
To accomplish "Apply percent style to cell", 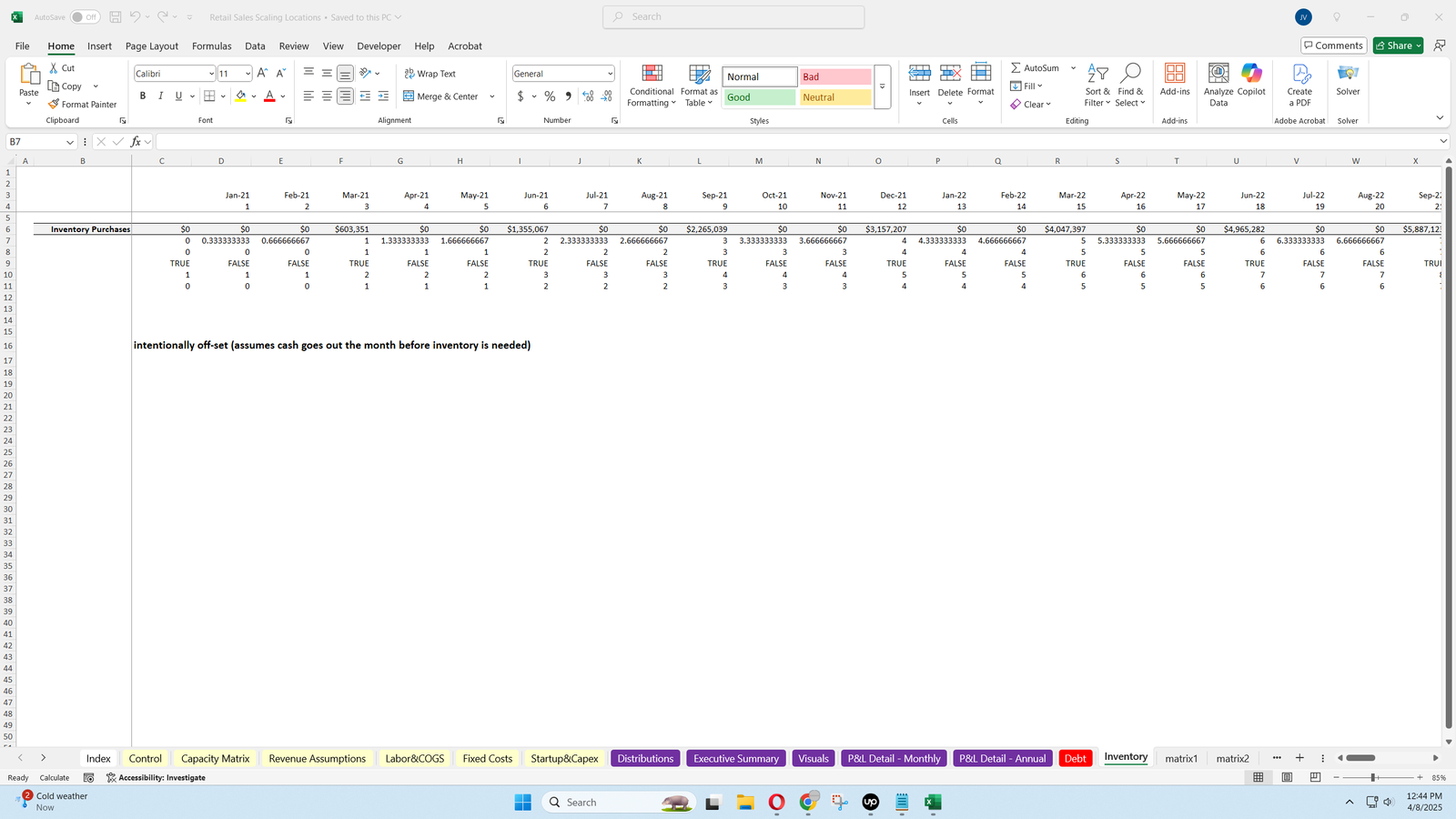I will pyautogui.click(x=550, y=96).
